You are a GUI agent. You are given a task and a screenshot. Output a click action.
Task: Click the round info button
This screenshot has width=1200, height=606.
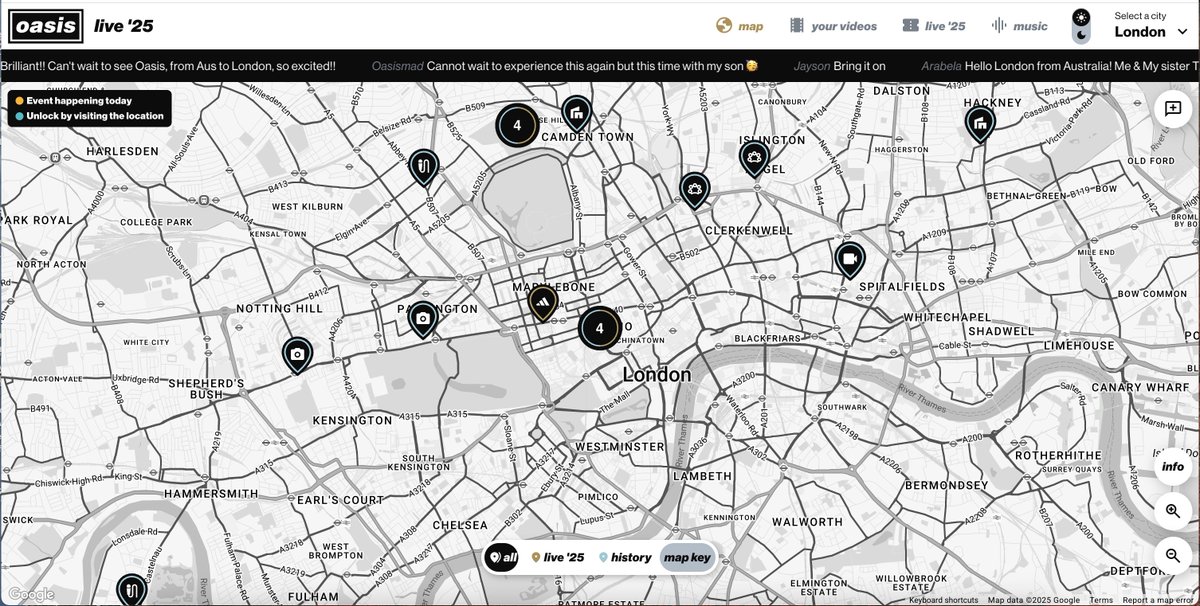[1172, 465]
